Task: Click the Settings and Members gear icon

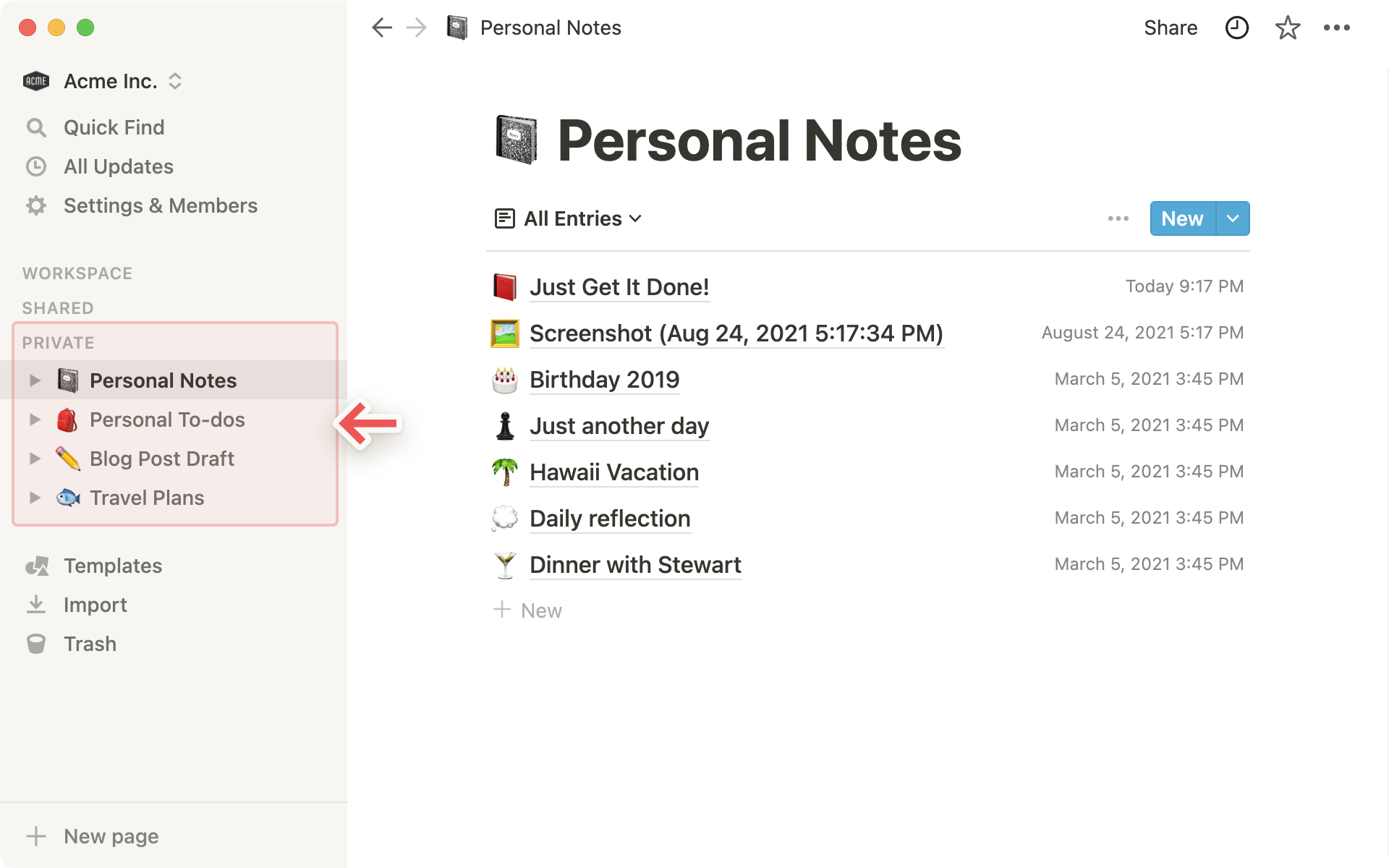Action: coord(36,205)
